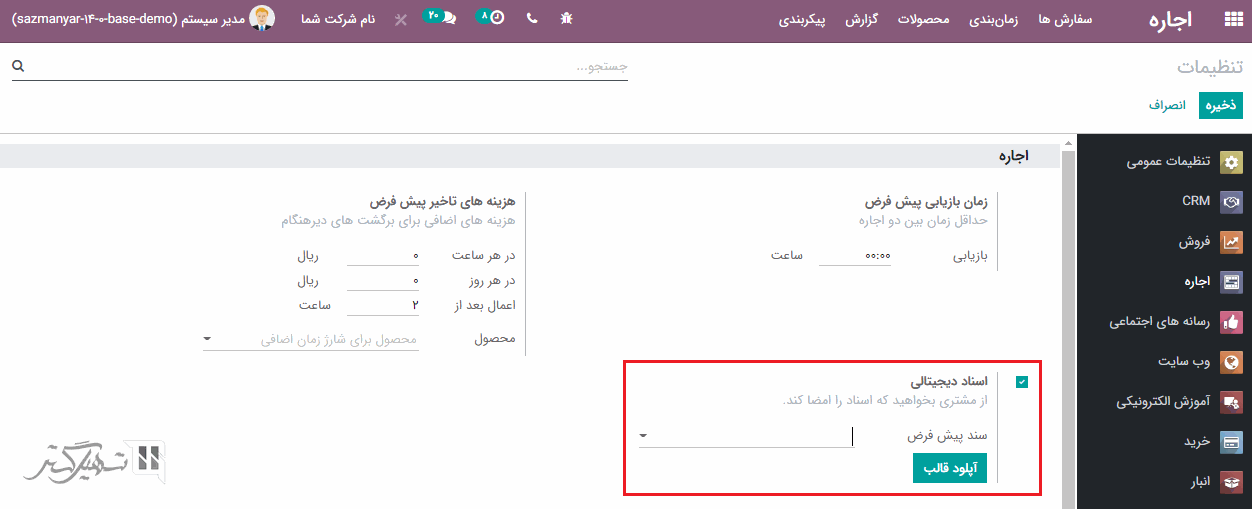
Task: Open the سفارش ها menu
Action: (1066, 19)
